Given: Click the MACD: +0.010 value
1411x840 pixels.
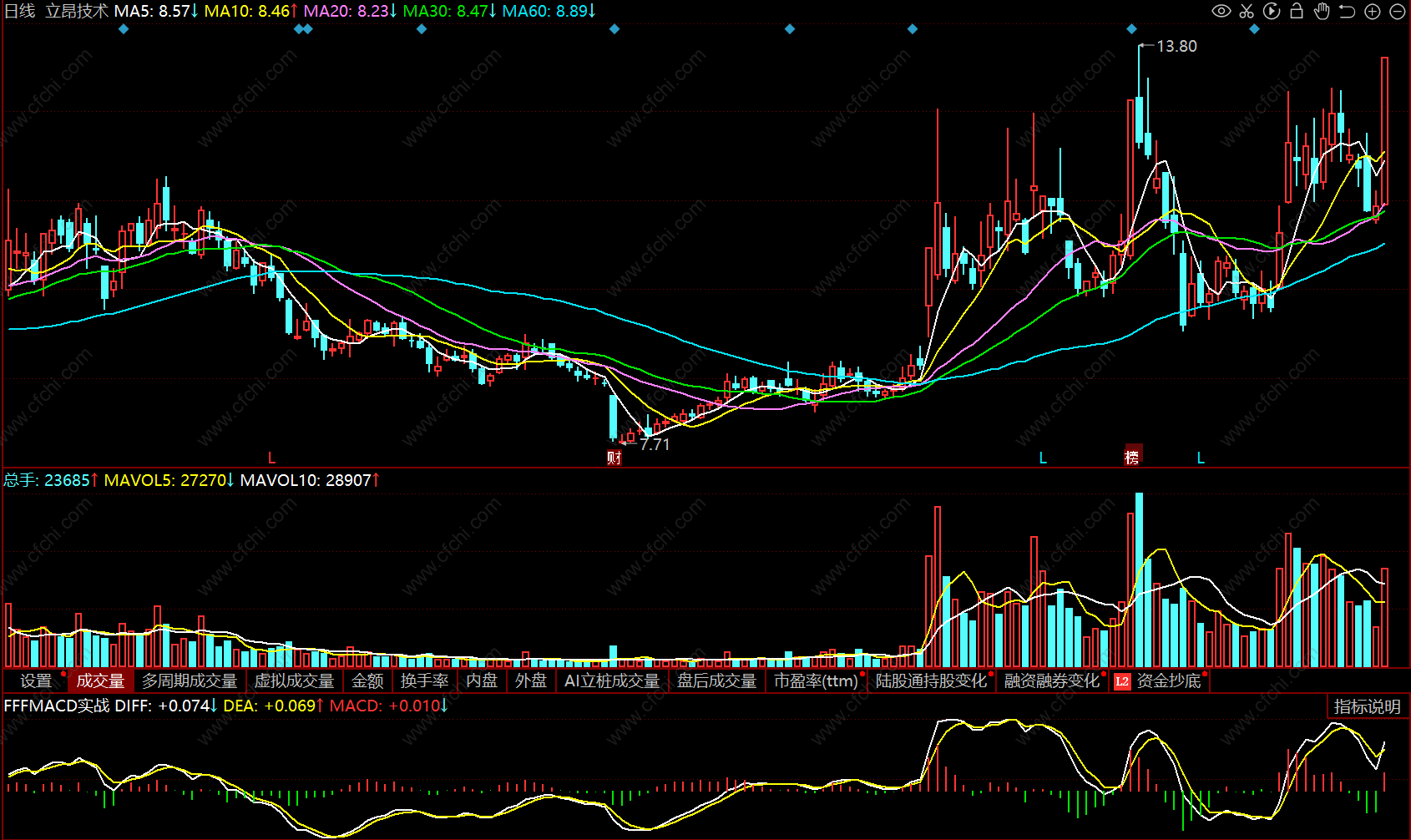Looking at the screenshot, I should pos(388,706).
